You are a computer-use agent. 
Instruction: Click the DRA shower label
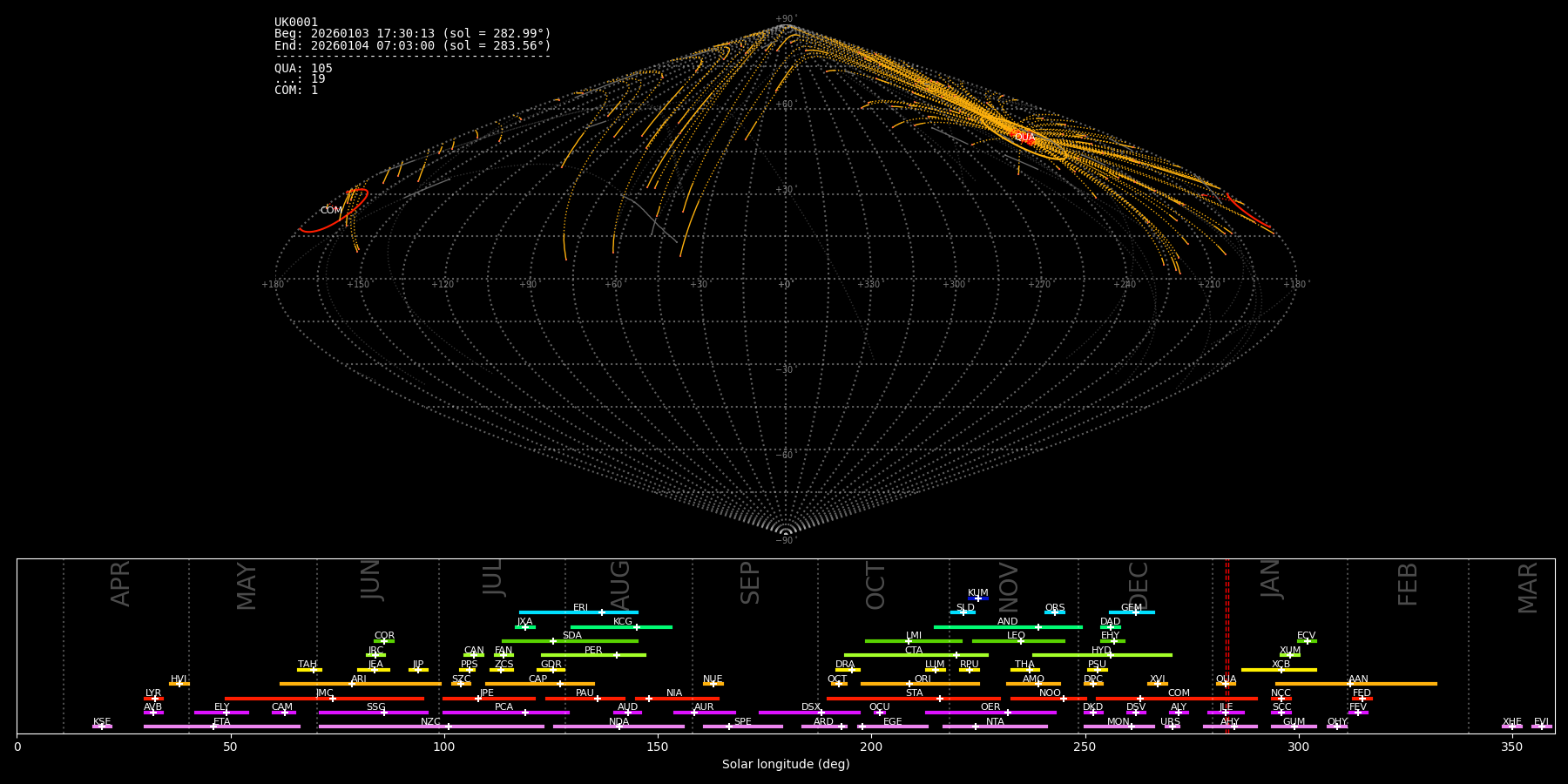point(845,665)
